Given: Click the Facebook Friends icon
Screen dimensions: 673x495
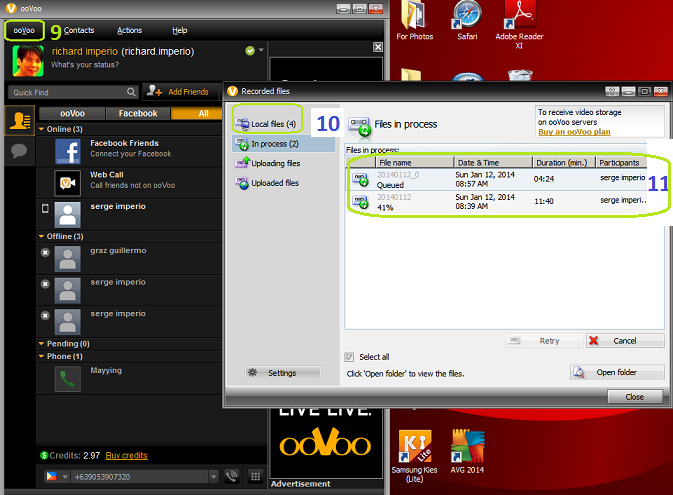Looking at the screenshot, I should click(68, 152).
